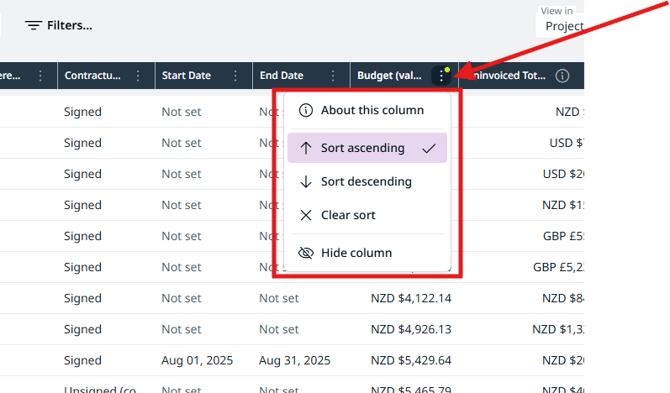Click the filter lines icon
Screen dimensions: 670x393
(33, 26)
